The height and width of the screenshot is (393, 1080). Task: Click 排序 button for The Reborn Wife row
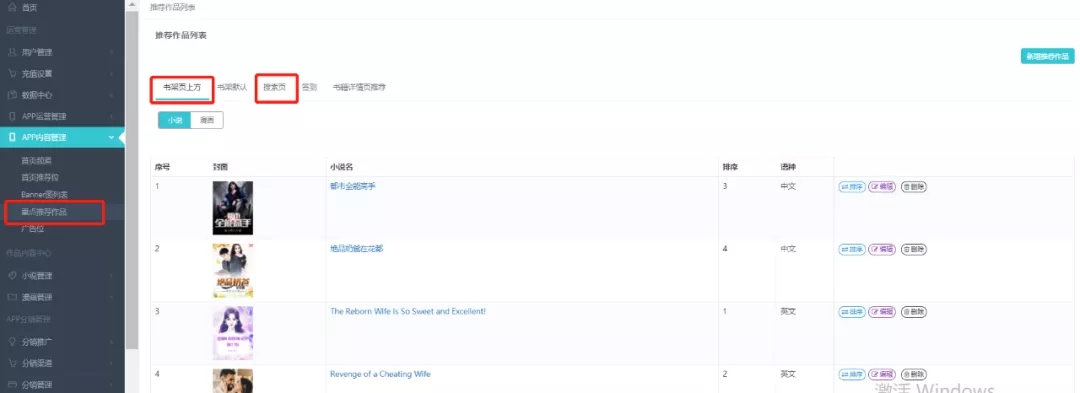[852, 312]
